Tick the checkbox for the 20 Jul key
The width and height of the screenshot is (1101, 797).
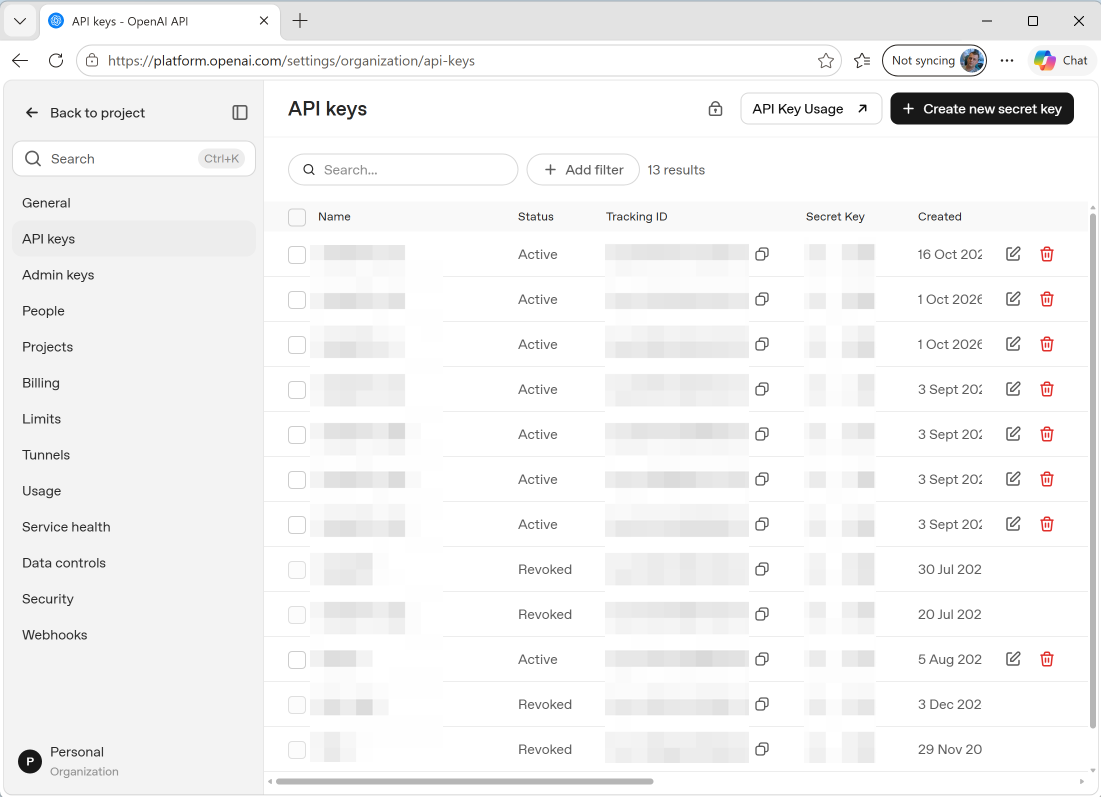(297, 614)
